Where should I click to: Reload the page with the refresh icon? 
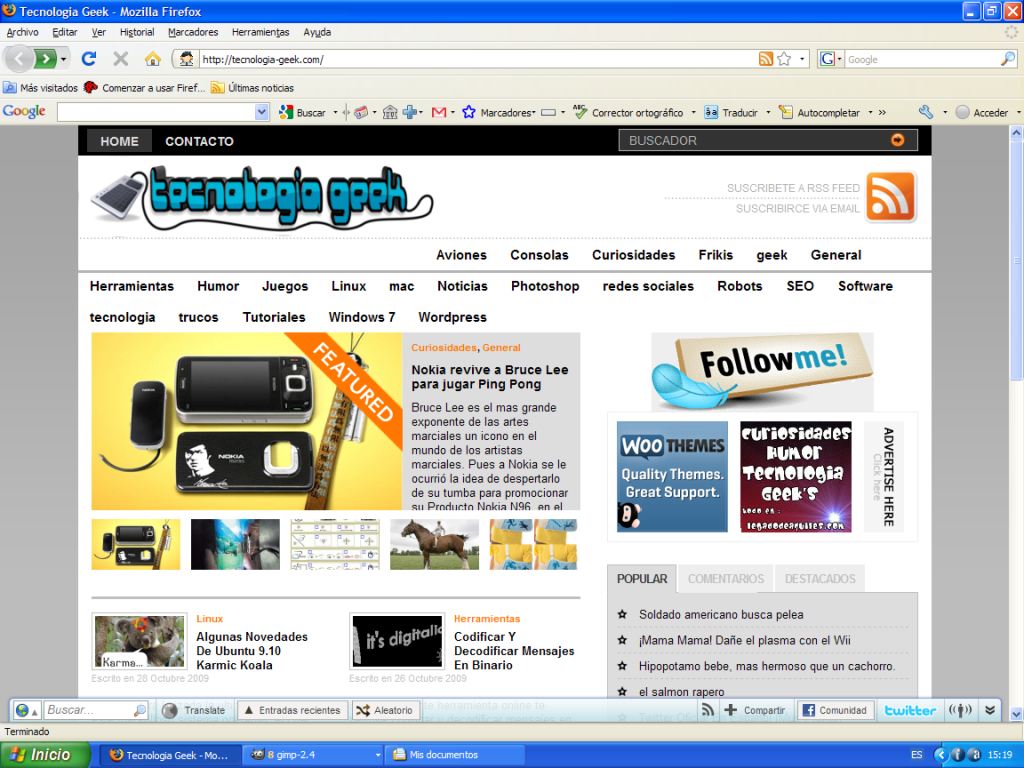coord(89,59)
